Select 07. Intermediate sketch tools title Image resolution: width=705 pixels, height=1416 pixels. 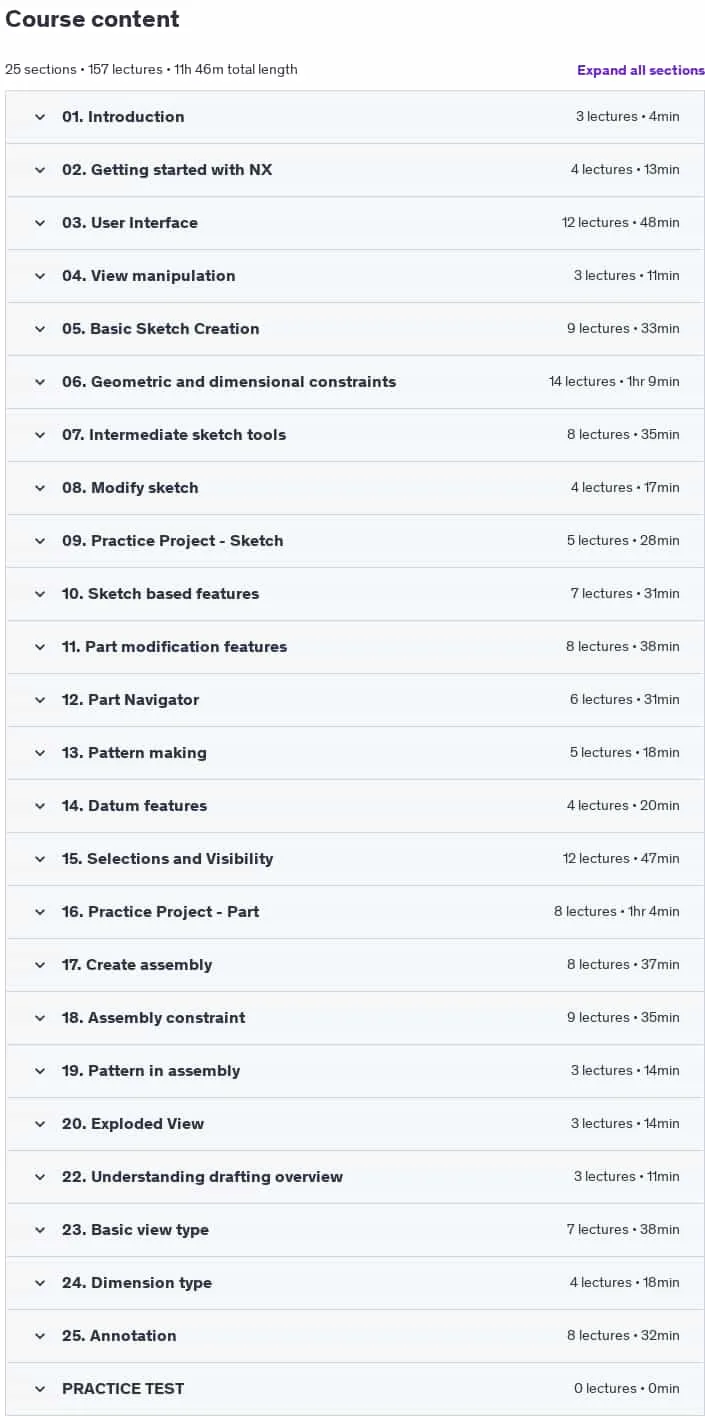tap(174, 435)
